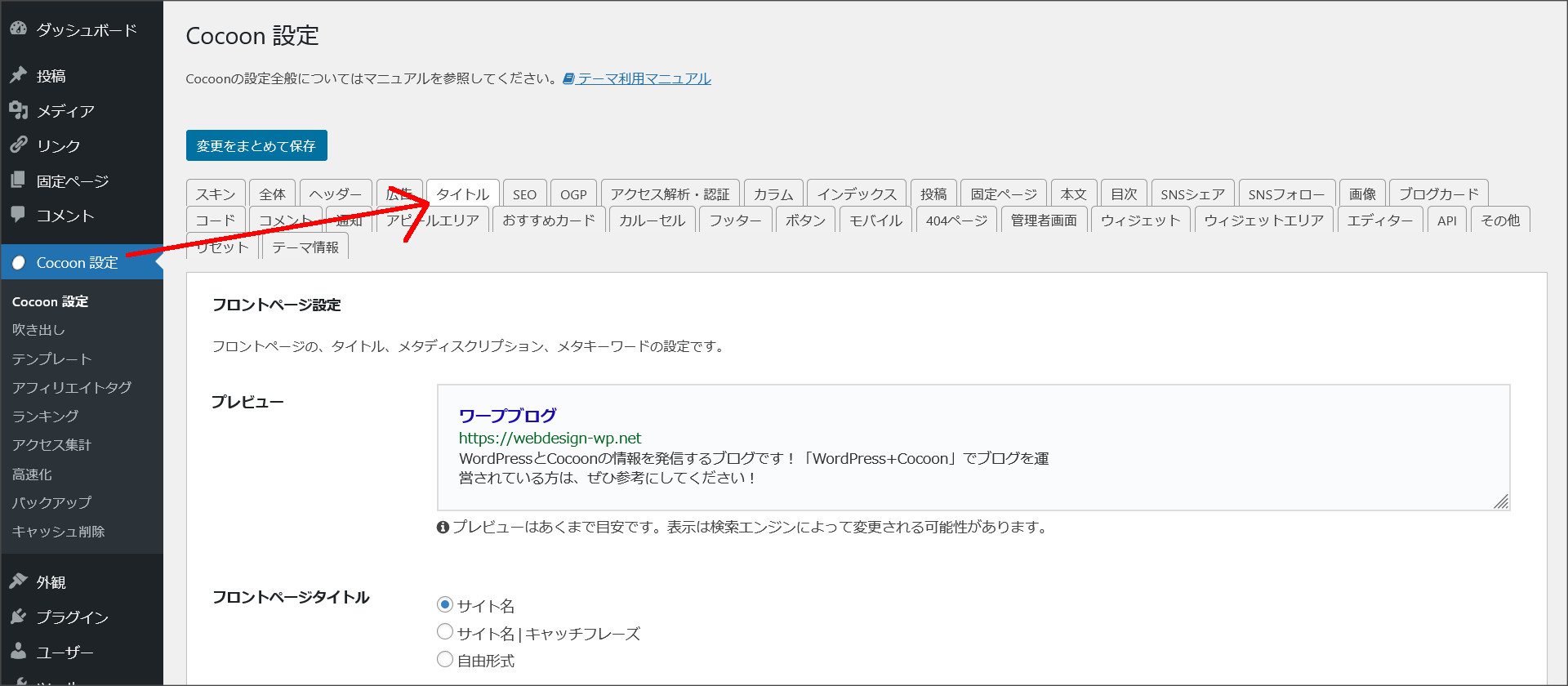The height and width of the screenshot is (686, 1568).
Task: Switch to the SNSシェア tab
Action: click(x=1192, y=194)
